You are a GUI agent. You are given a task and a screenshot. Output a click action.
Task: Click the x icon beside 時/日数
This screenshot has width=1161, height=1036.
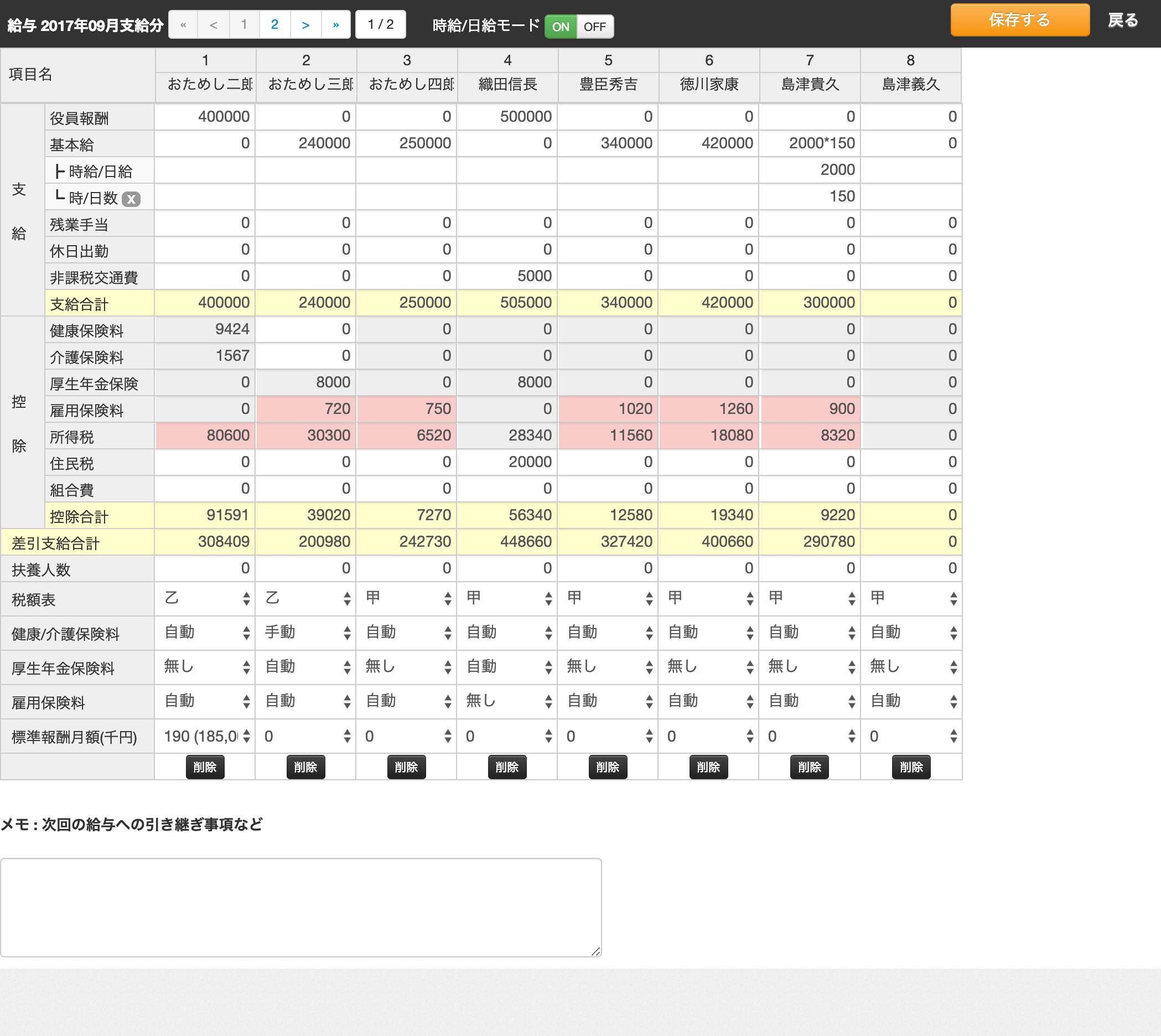(131, 199)
